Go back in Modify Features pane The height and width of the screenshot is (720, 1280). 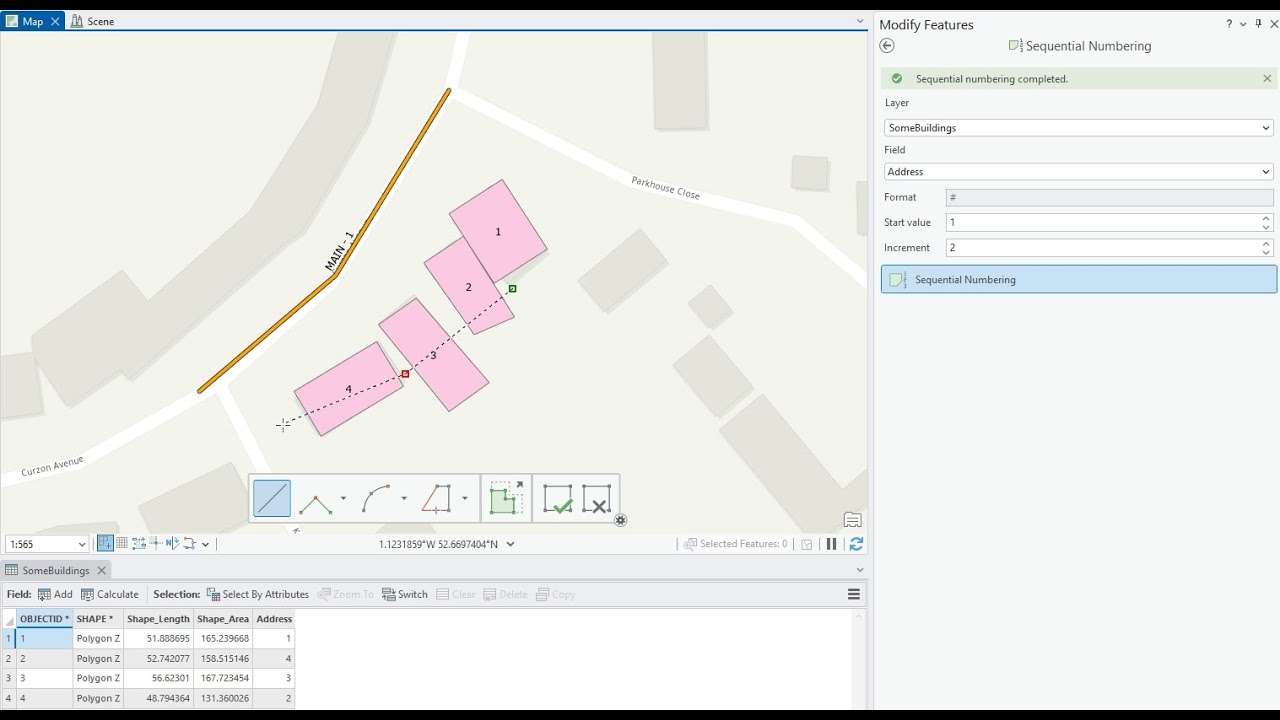887,46
